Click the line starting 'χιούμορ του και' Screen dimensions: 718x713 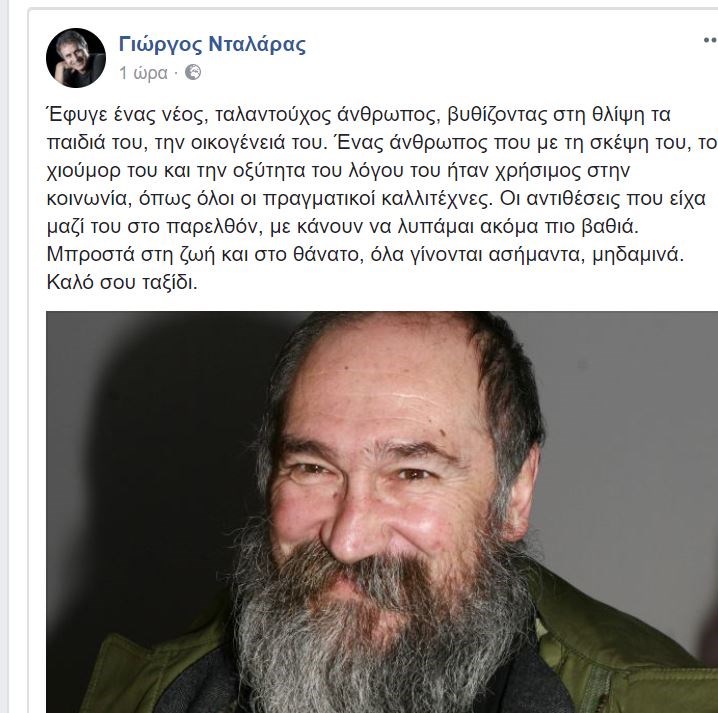coord(338,171)
